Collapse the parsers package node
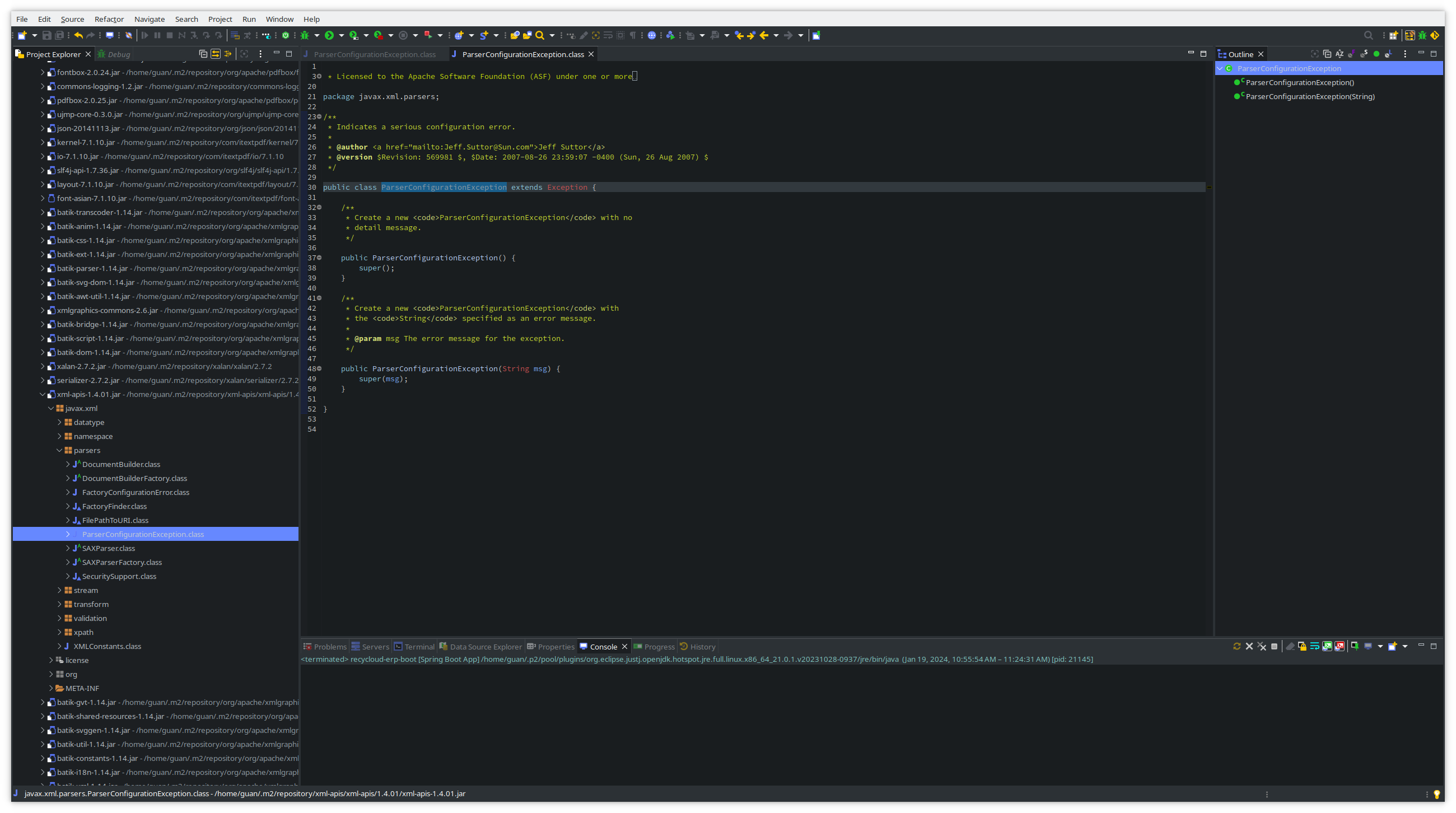Screen dimensions: 1456x813 coord(59,451)
